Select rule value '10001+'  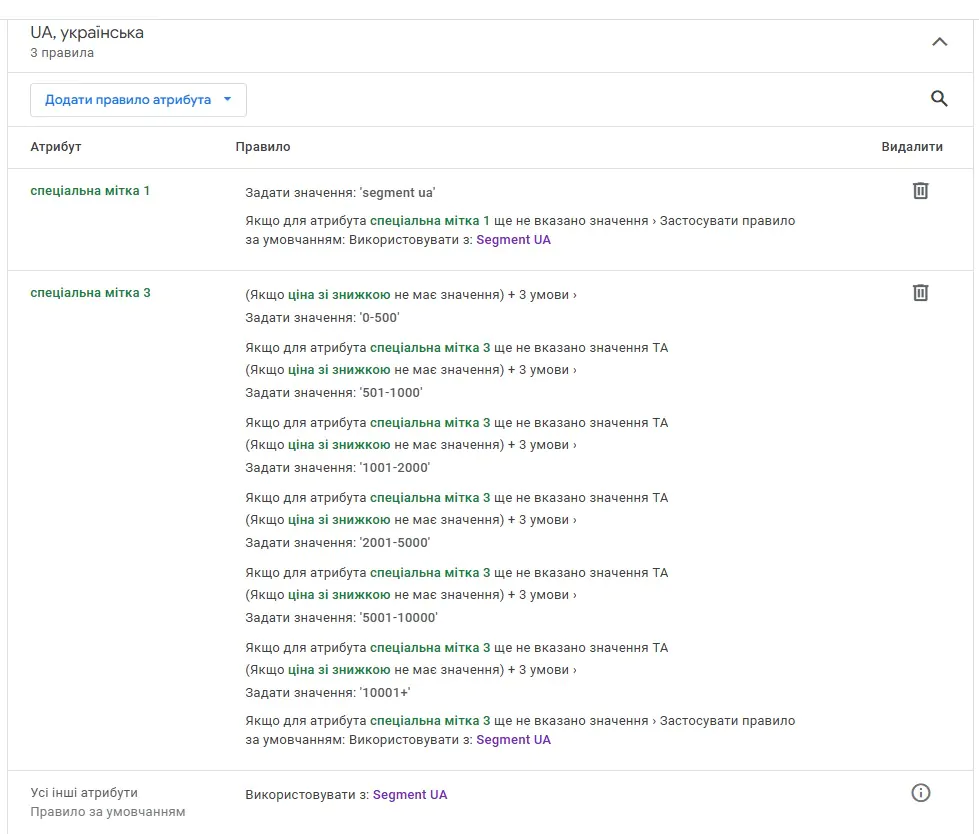tap(385, 692)
